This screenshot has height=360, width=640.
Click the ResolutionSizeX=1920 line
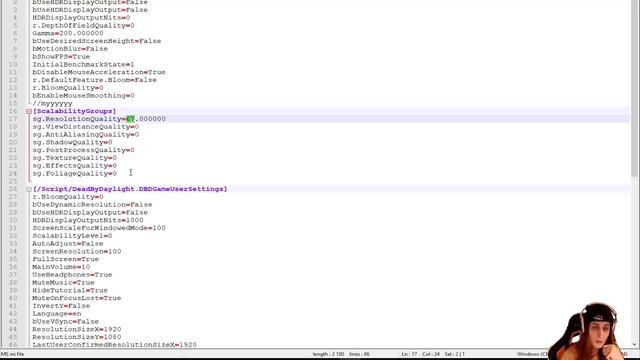pyautogui.click(x=77, y=329)
